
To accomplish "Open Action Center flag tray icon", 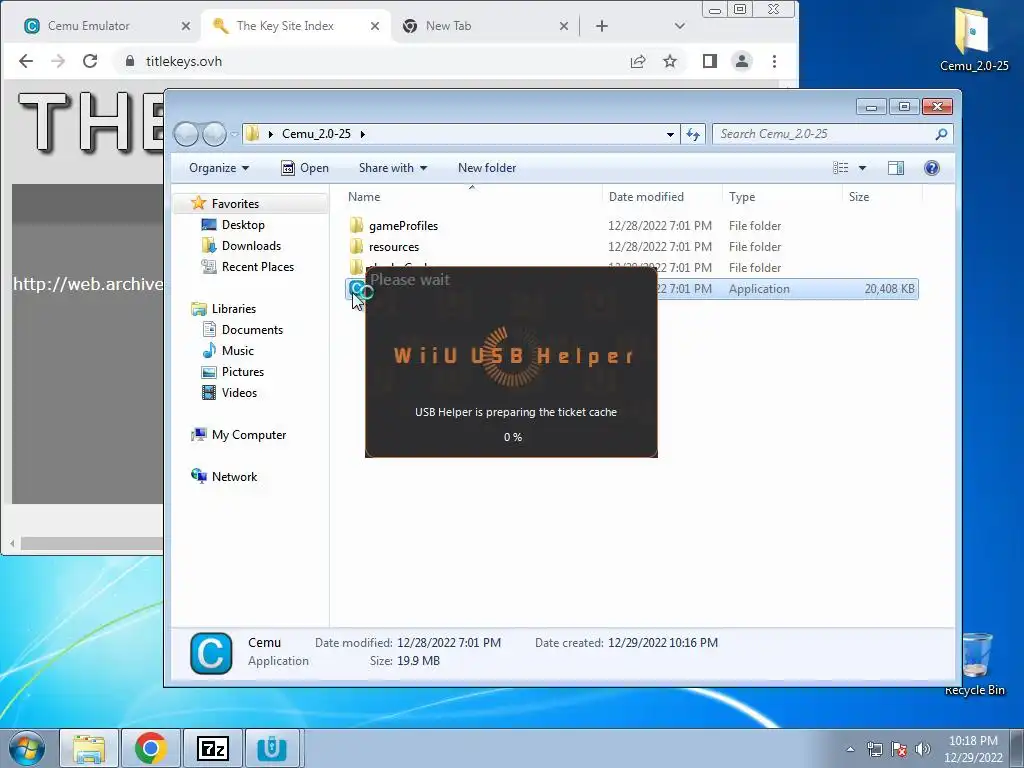I will click(899, 749).
